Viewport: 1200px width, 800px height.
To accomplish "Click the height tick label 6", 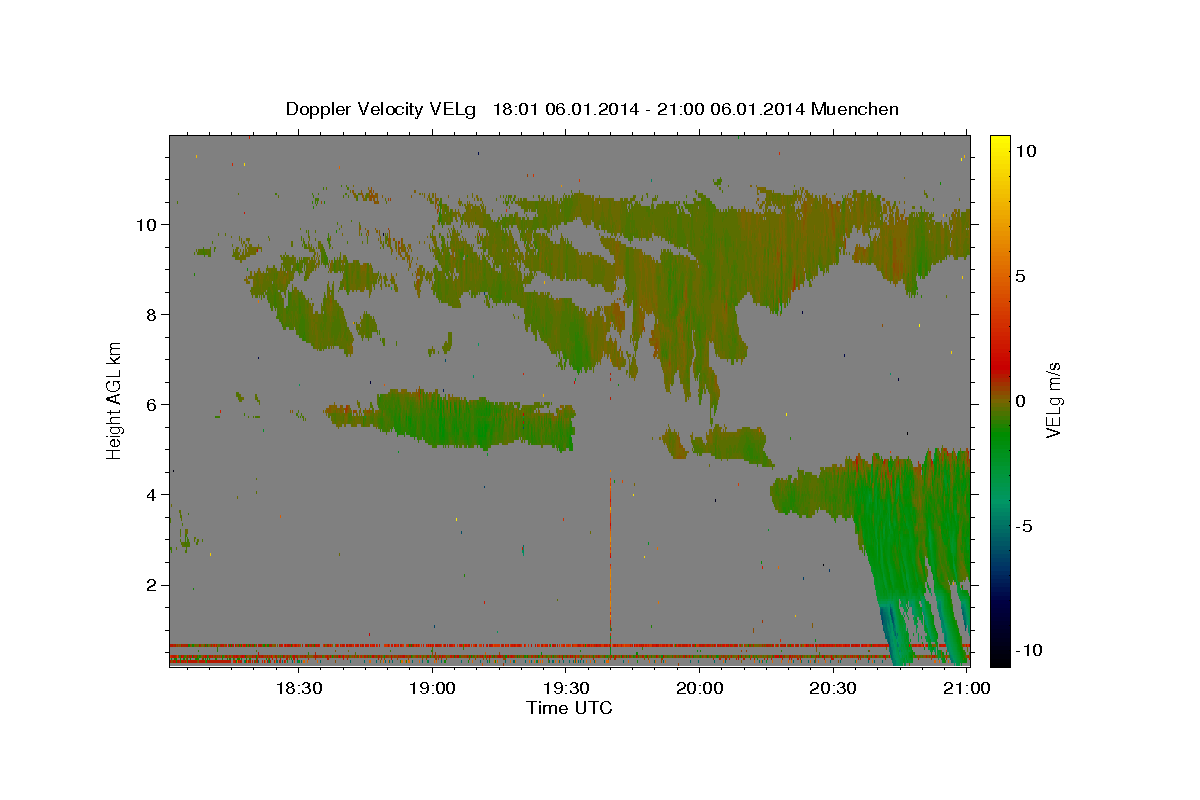I will click(x=152, y=404).
